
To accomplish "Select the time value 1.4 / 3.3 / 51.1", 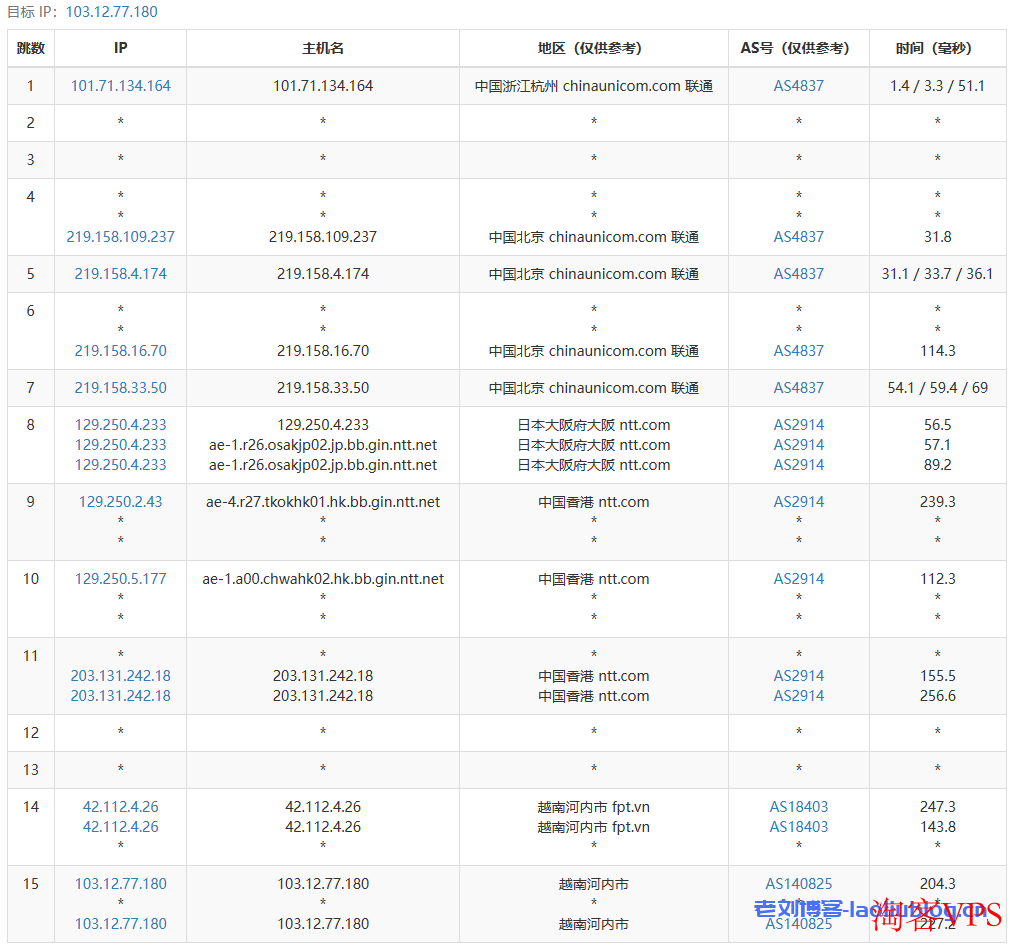I will pyautogui.click(x=937, y=86).
